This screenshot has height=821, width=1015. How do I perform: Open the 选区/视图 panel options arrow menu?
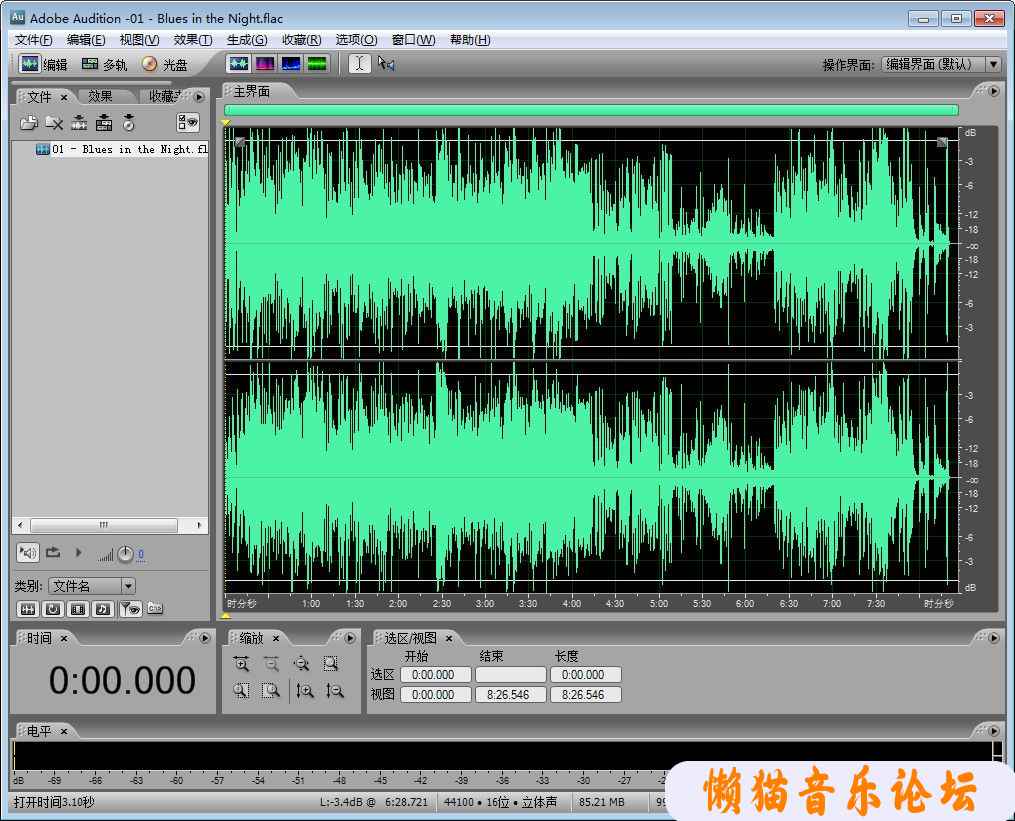click(994, 638)
